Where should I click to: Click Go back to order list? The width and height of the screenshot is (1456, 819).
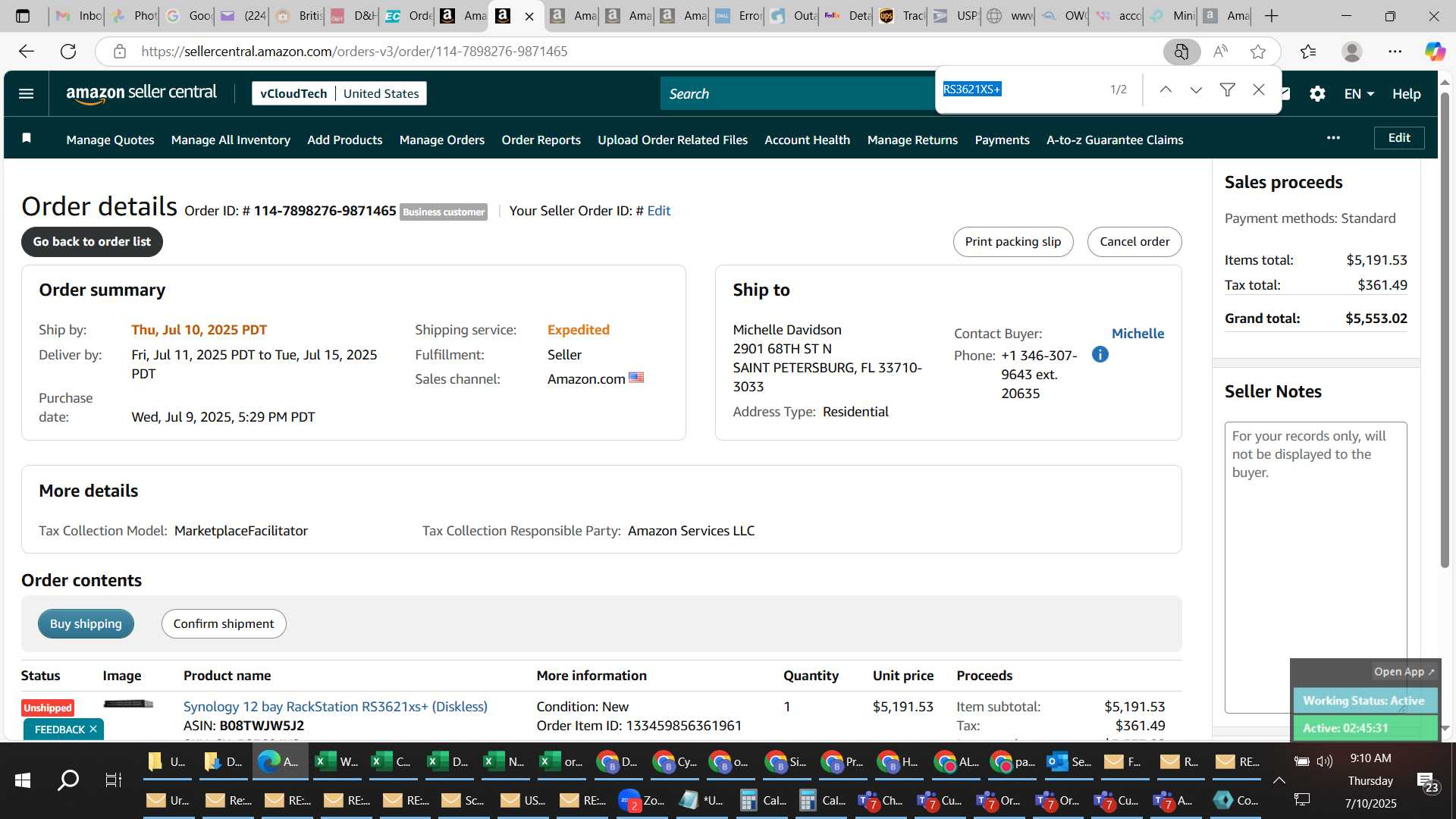[92, 241]
